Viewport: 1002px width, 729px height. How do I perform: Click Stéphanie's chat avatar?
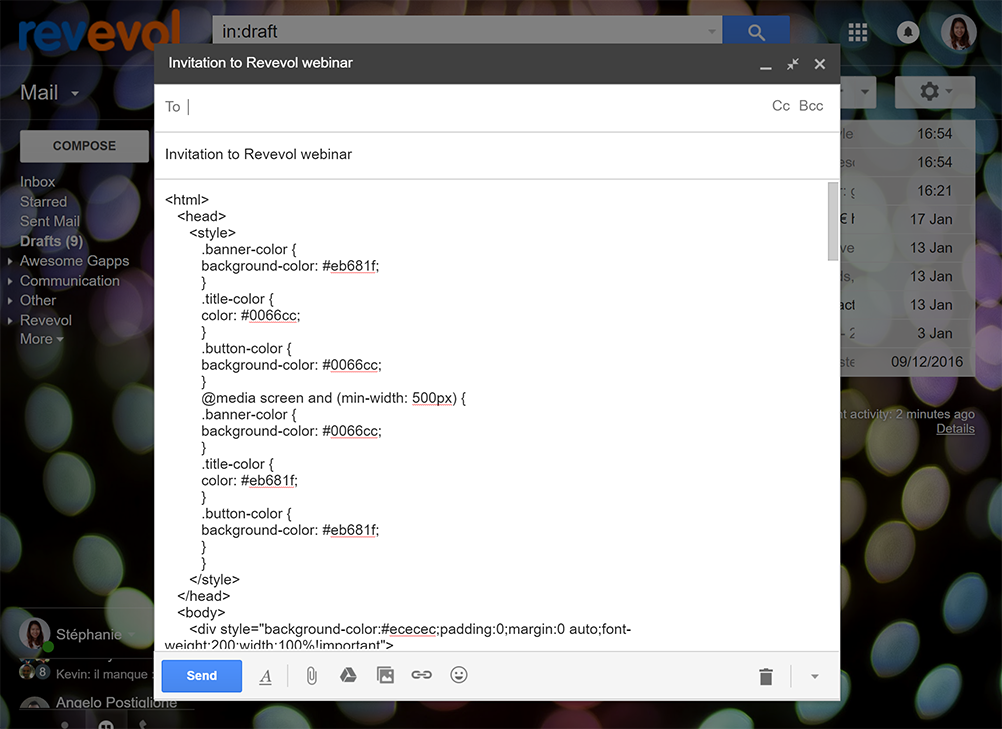[35, 634]
